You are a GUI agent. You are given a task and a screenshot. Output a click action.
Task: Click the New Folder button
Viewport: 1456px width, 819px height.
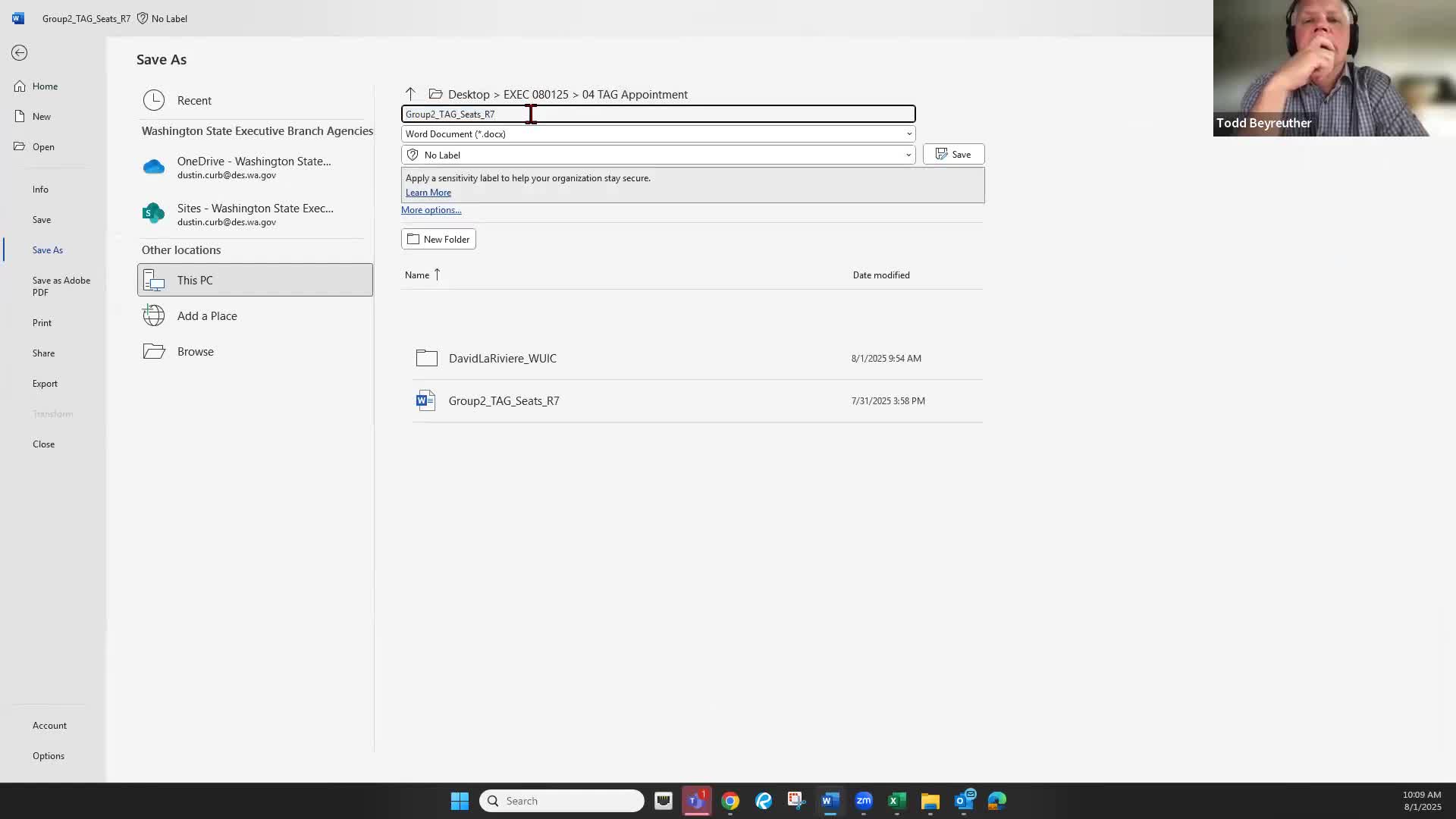coord(438,239)
